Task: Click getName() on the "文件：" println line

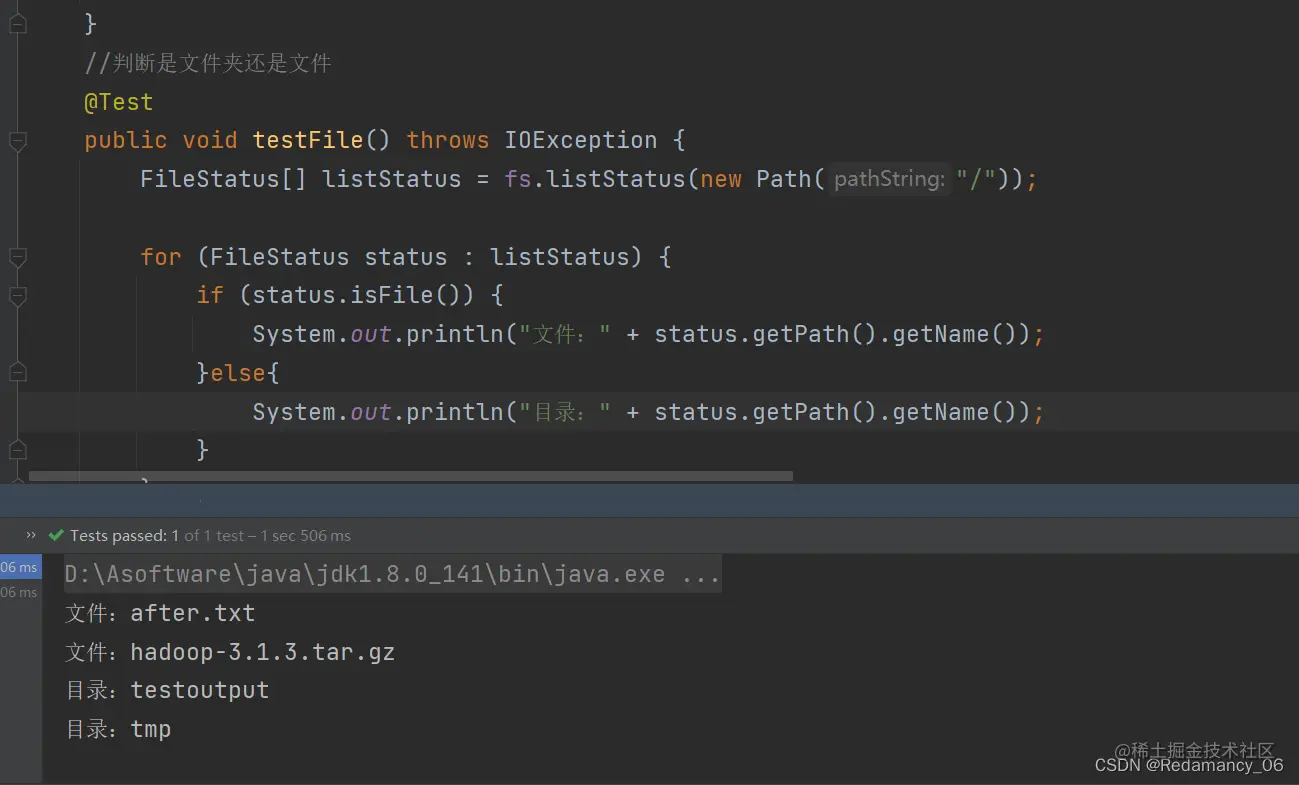Action: [x=955, y=334]
